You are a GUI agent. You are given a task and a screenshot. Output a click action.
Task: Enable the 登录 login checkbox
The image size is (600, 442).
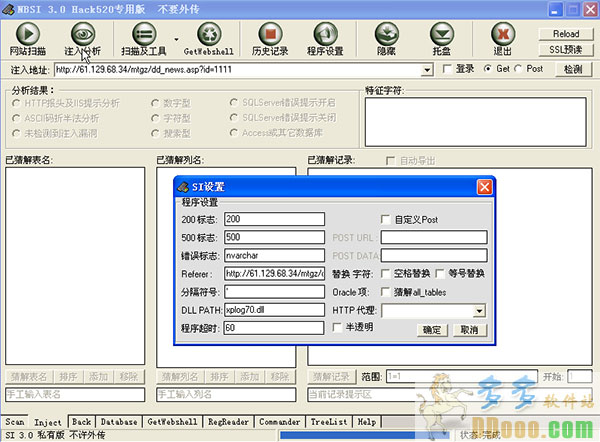tap(447, 69)
